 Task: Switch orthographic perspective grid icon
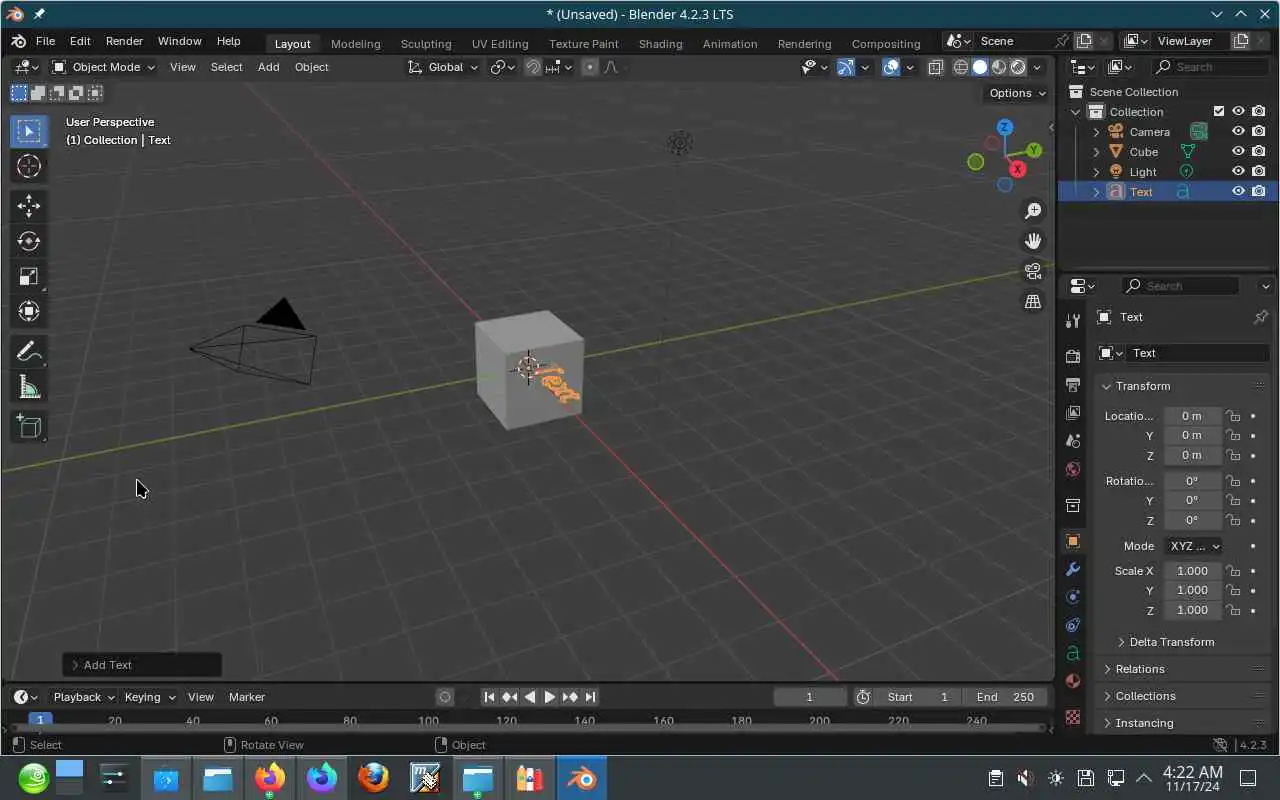1033,301
